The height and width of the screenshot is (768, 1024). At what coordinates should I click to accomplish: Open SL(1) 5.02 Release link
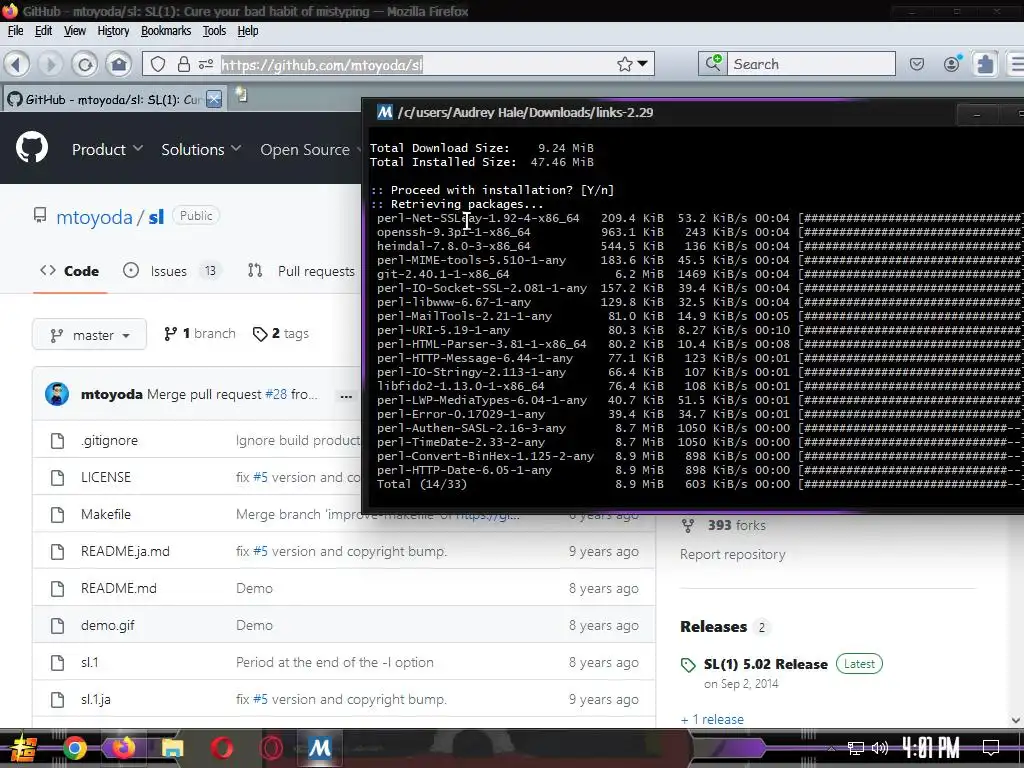click(x=765, y=664)
